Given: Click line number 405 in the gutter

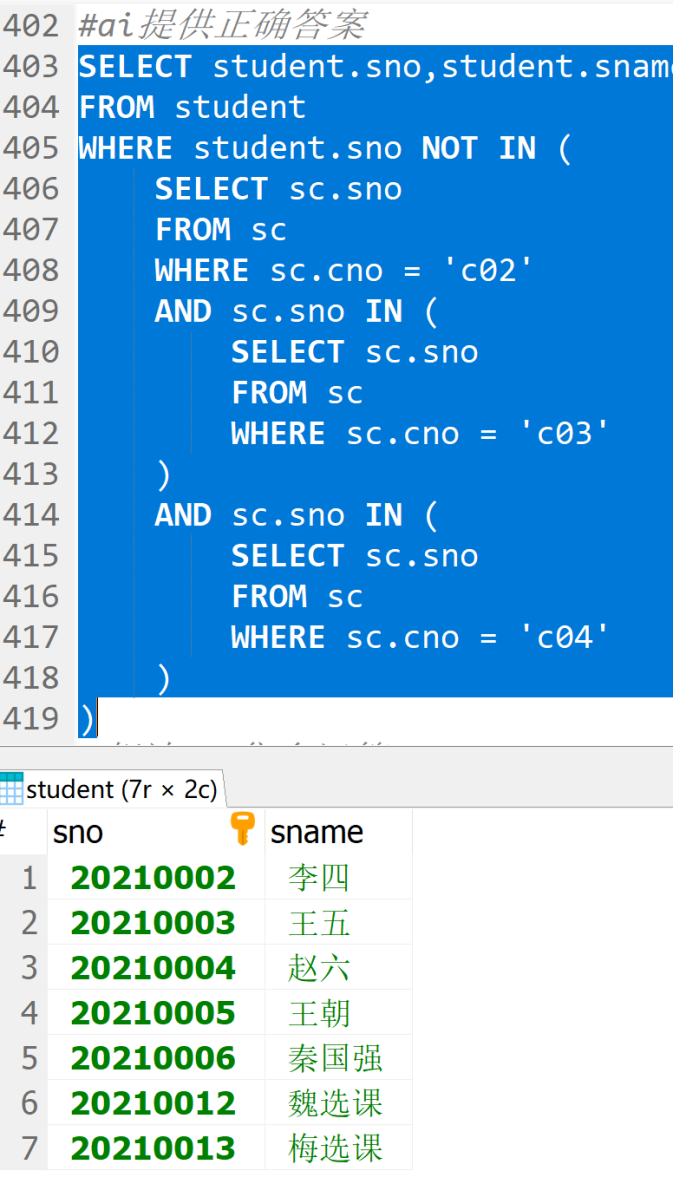Looking at the screenshot, I should point(31,148).
